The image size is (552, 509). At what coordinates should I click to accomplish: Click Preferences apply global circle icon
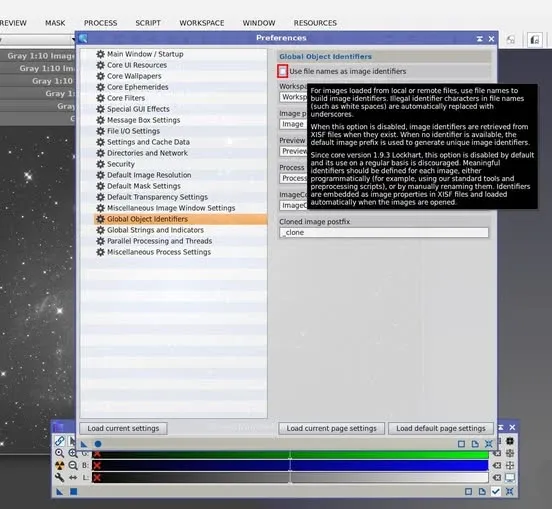click(98, 444)
